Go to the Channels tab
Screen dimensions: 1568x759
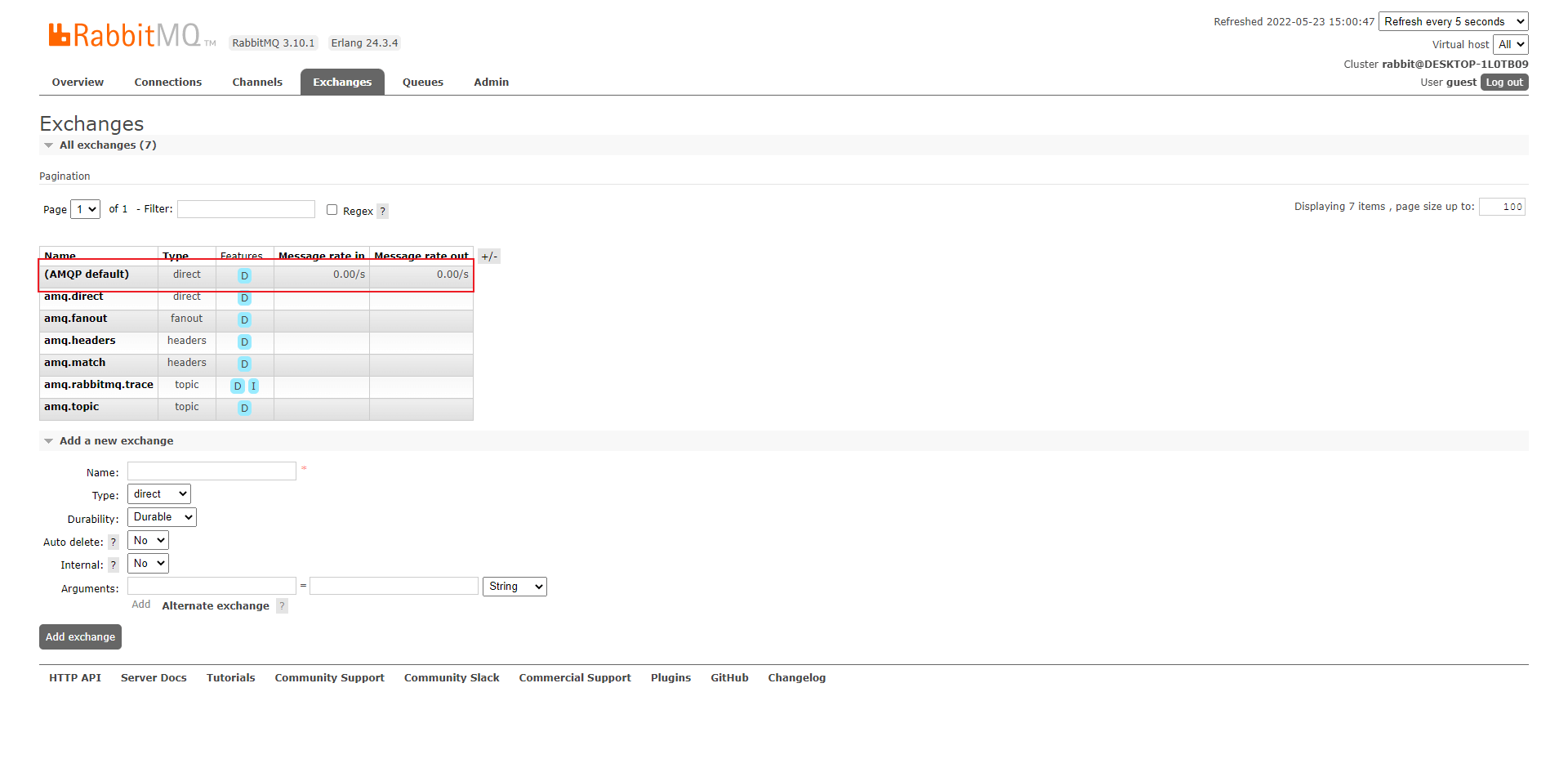point(257,82)
